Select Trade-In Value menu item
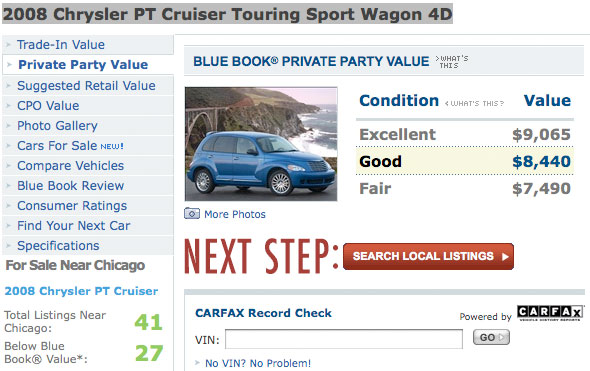The width and height of the screenshot is (590, 371). 61,45
